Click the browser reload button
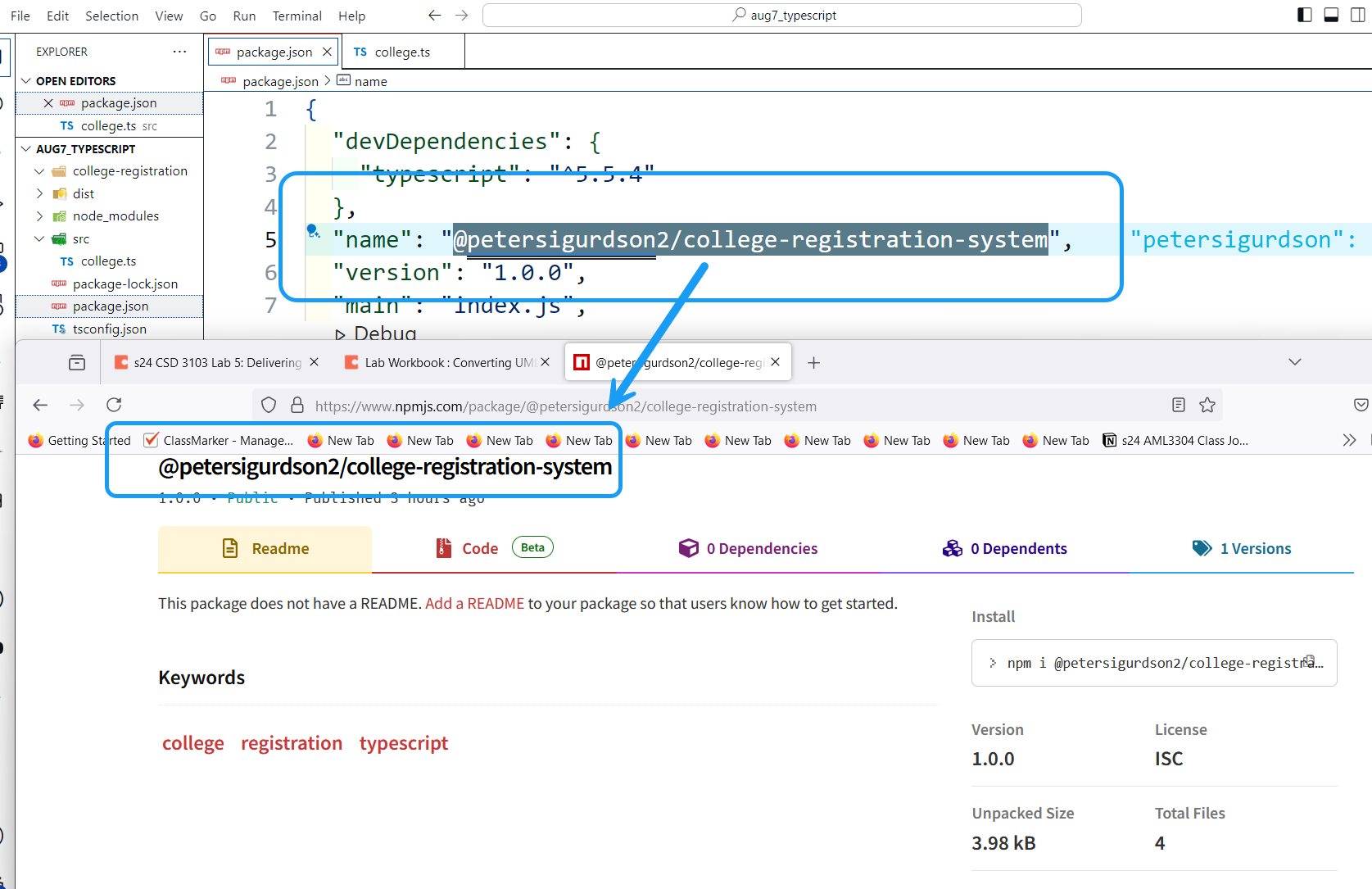 (114, 405)
